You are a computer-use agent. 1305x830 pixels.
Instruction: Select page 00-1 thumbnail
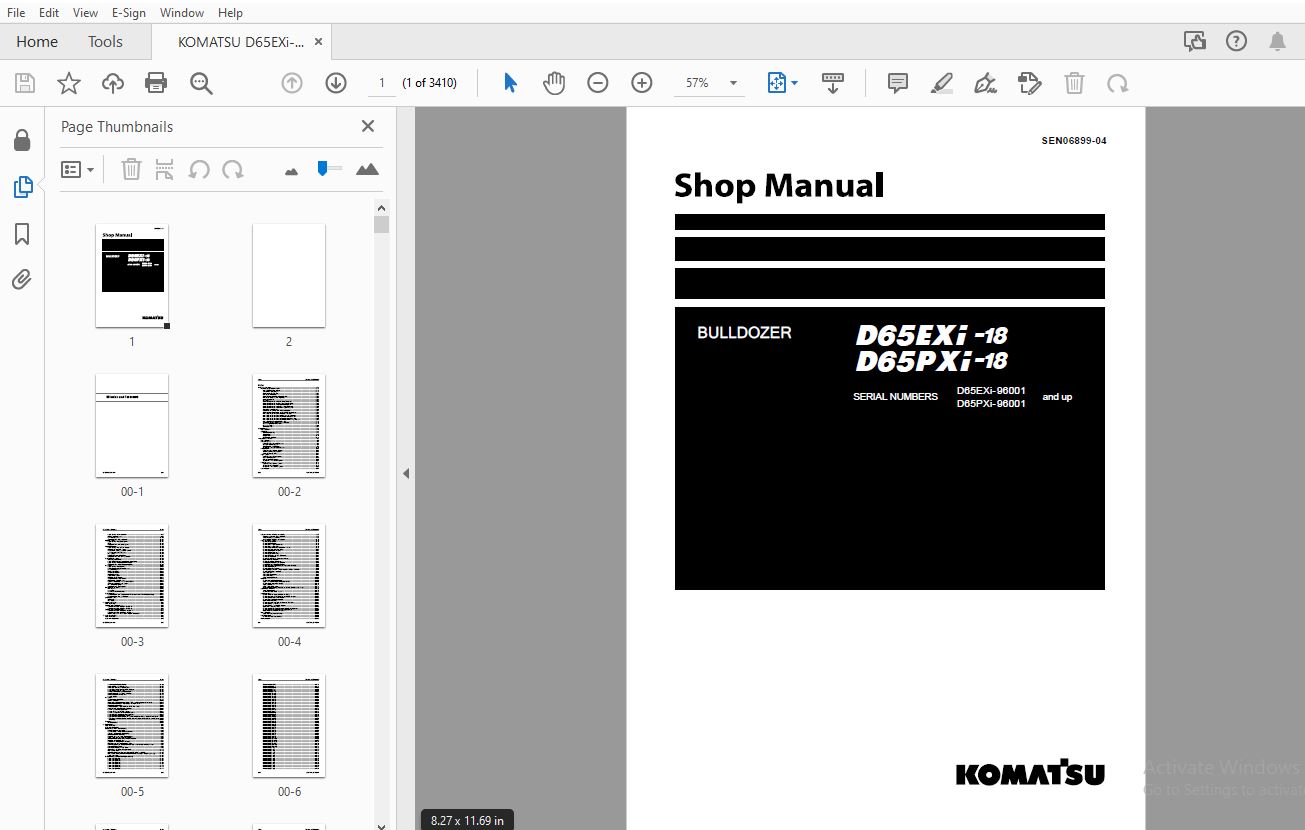click(132, 426)
